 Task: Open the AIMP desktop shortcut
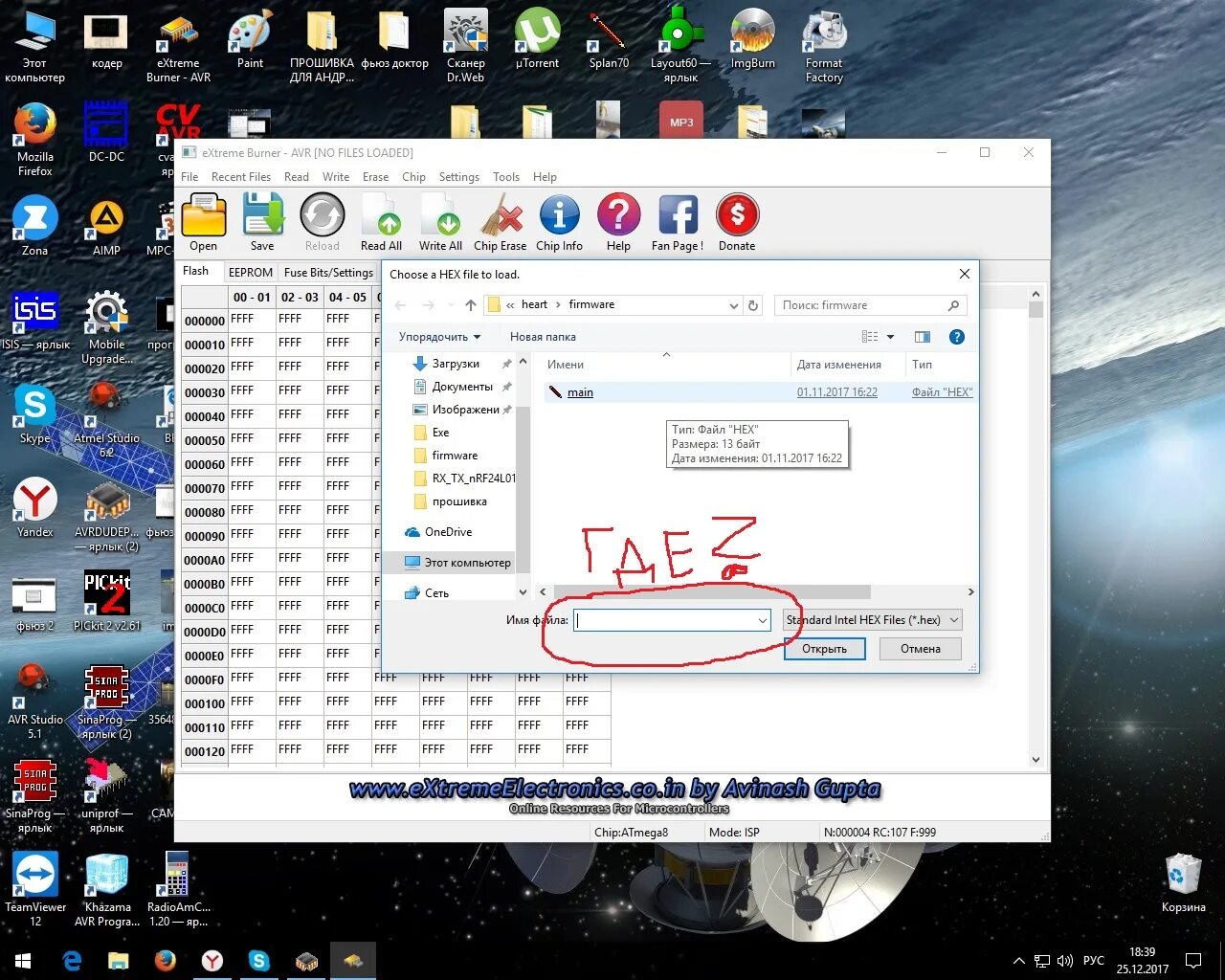click(106, 227)
